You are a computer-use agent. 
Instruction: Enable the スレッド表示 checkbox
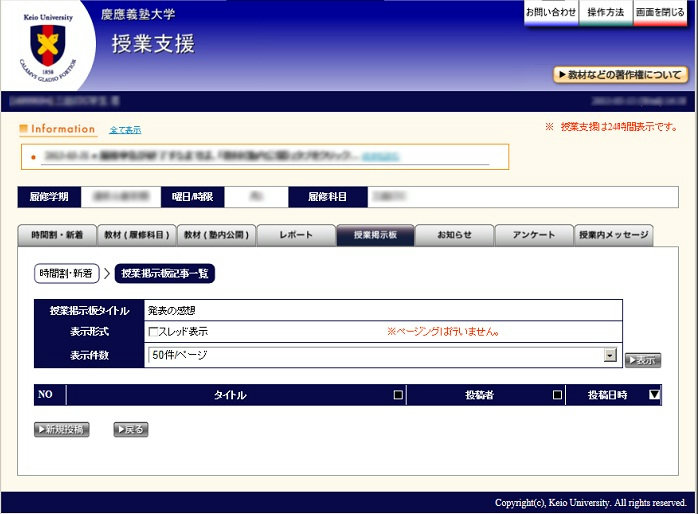(154, 332)
